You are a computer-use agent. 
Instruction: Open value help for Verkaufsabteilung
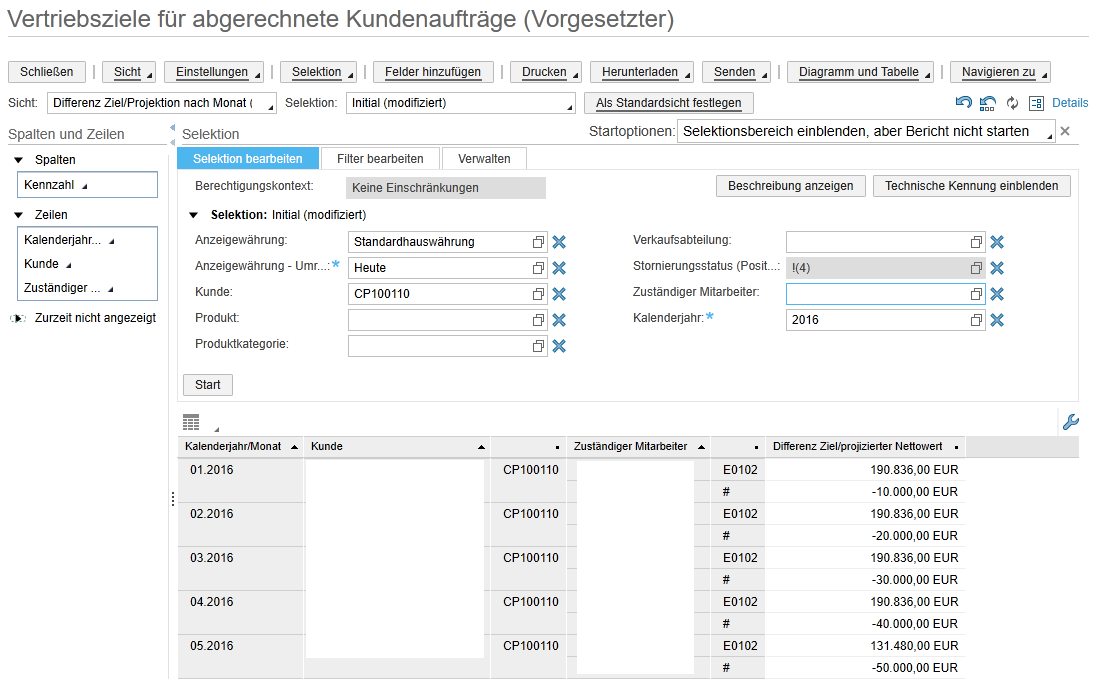[976, 242]
